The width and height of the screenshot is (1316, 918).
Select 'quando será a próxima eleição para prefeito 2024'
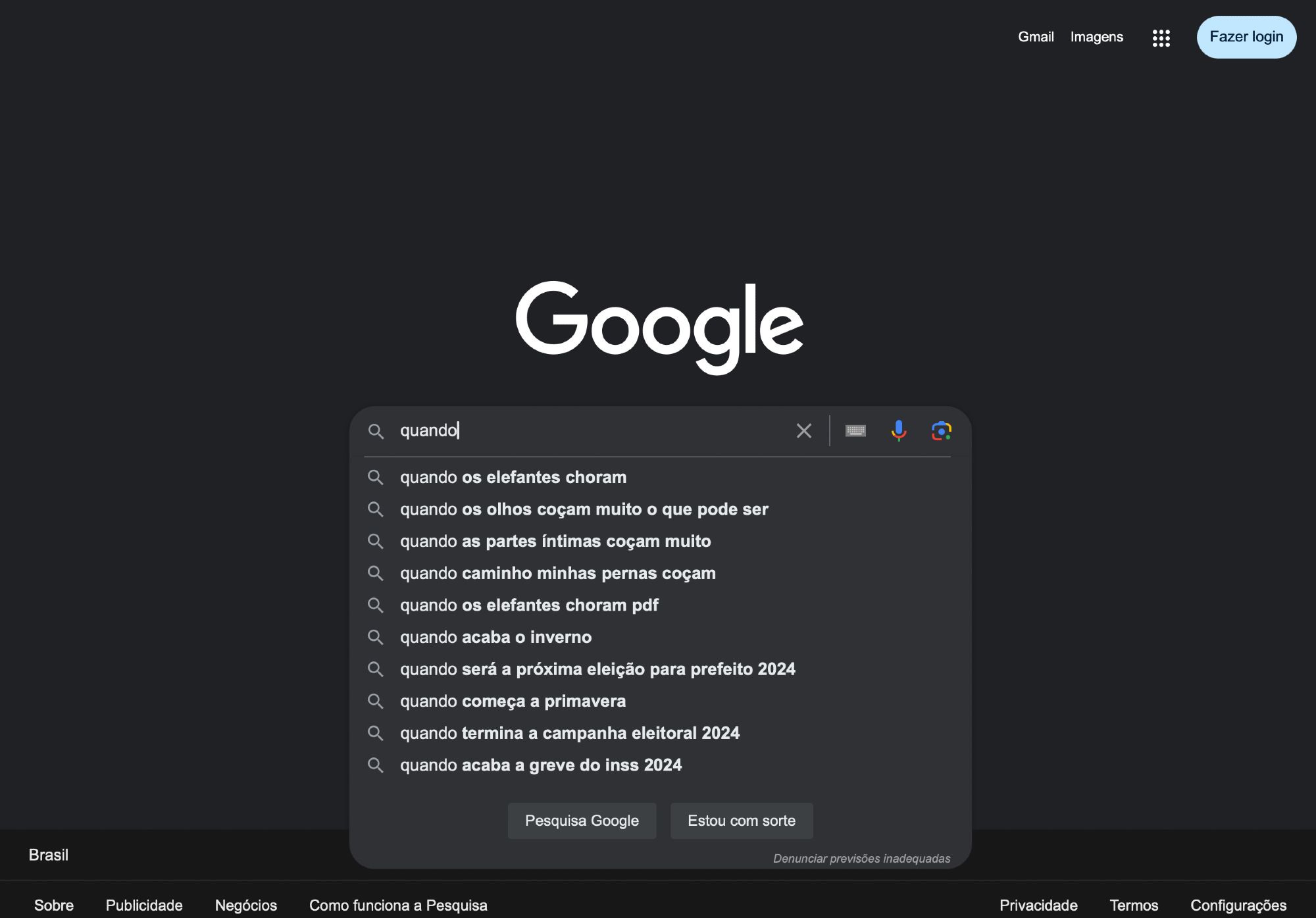660,669
